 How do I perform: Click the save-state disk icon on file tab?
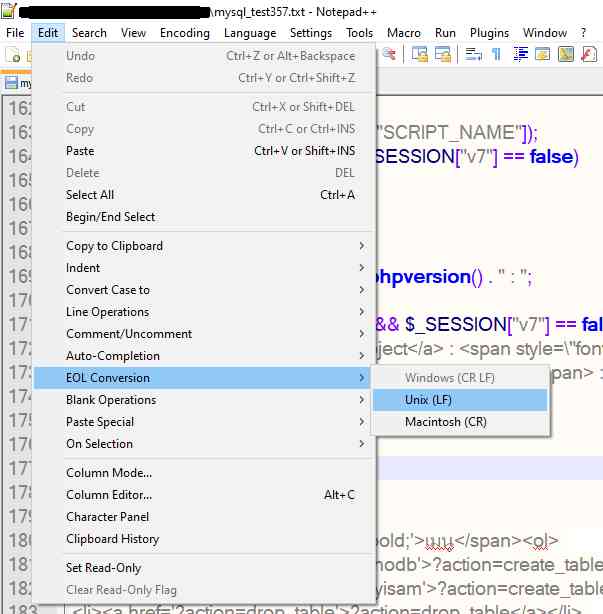point(11,83)
